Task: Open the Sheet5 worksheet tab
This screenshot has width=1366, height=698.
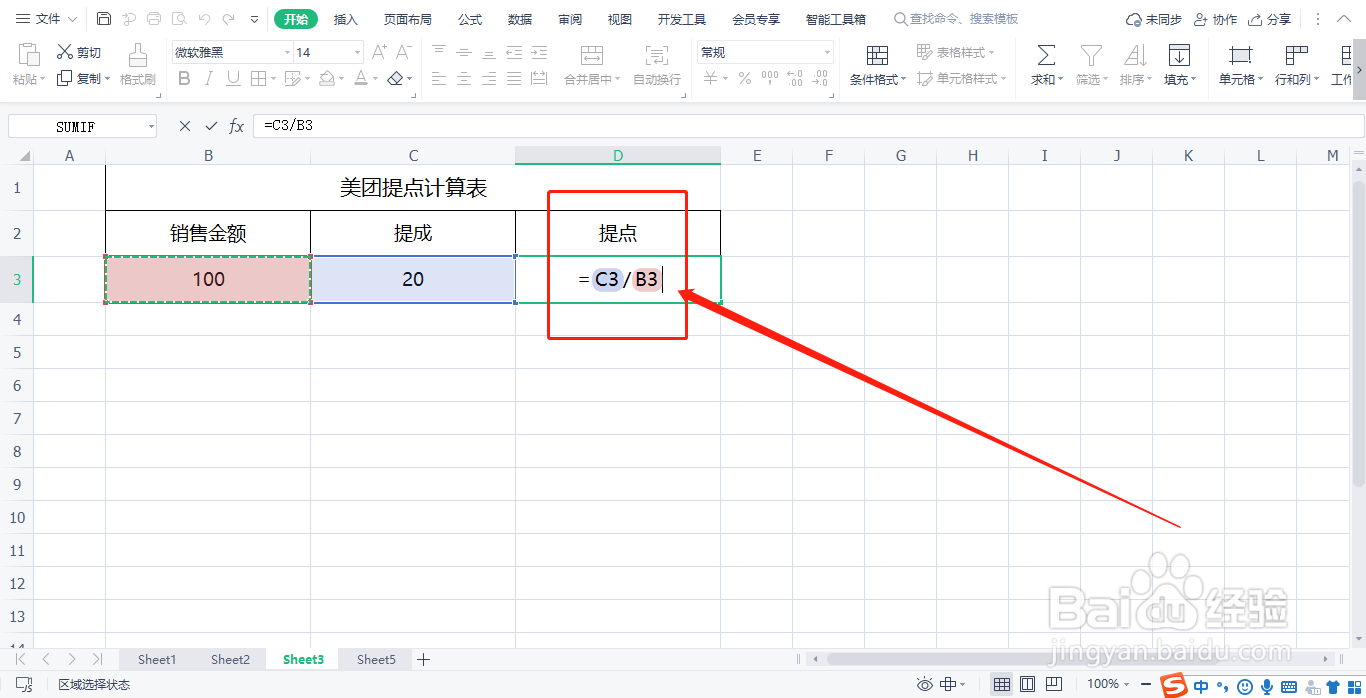Action: point(376,659)
